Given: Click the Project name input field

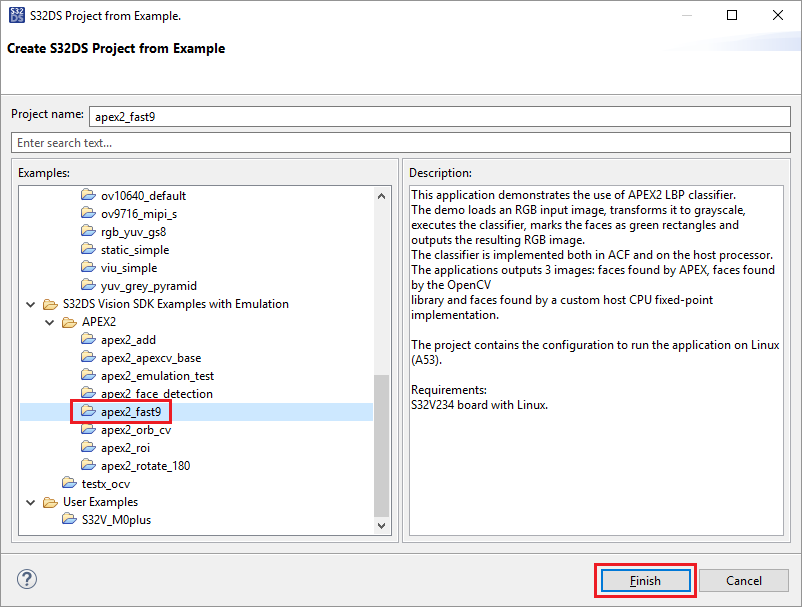Looking at the screenshot, I should coord(439,117).
